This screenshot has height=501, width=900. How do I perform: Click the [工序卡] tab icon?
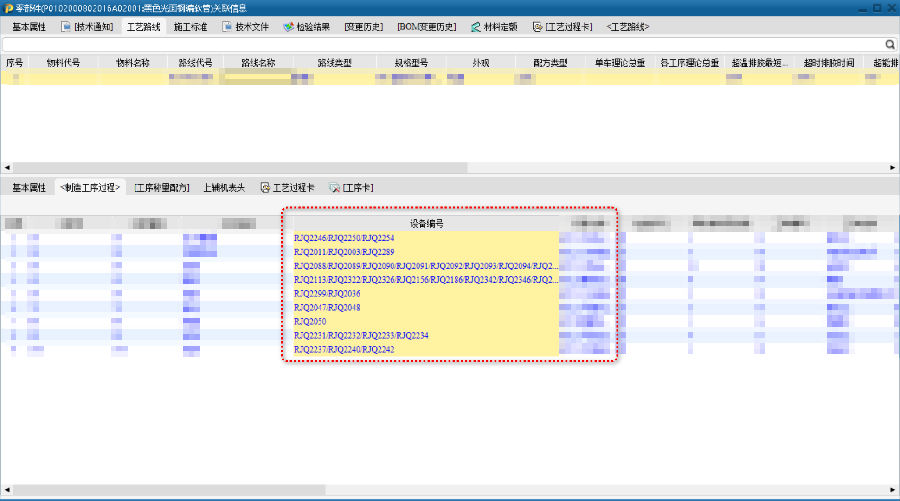click(334, 188)
